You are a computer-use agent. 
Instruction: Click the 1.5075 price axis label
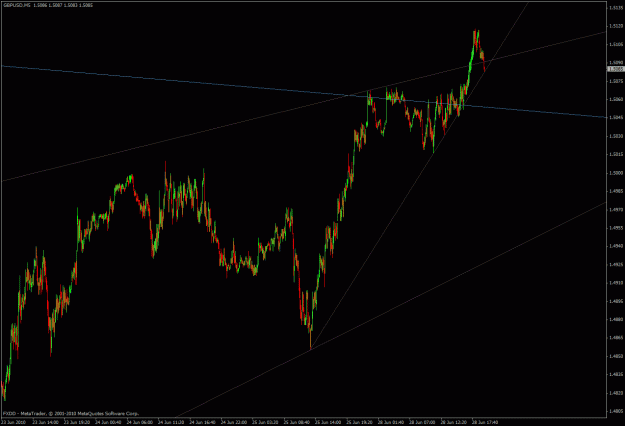coord(616,81)
